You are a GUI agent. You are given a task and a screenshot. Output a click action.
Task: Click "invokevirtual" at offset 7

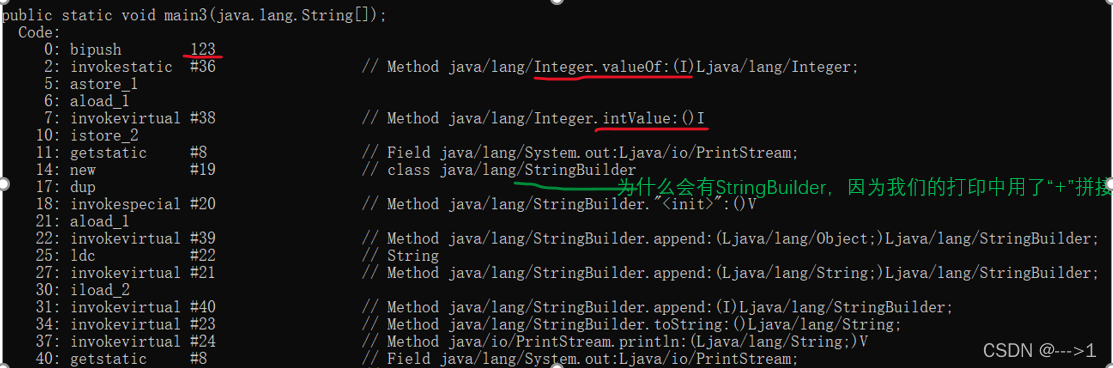125,119
